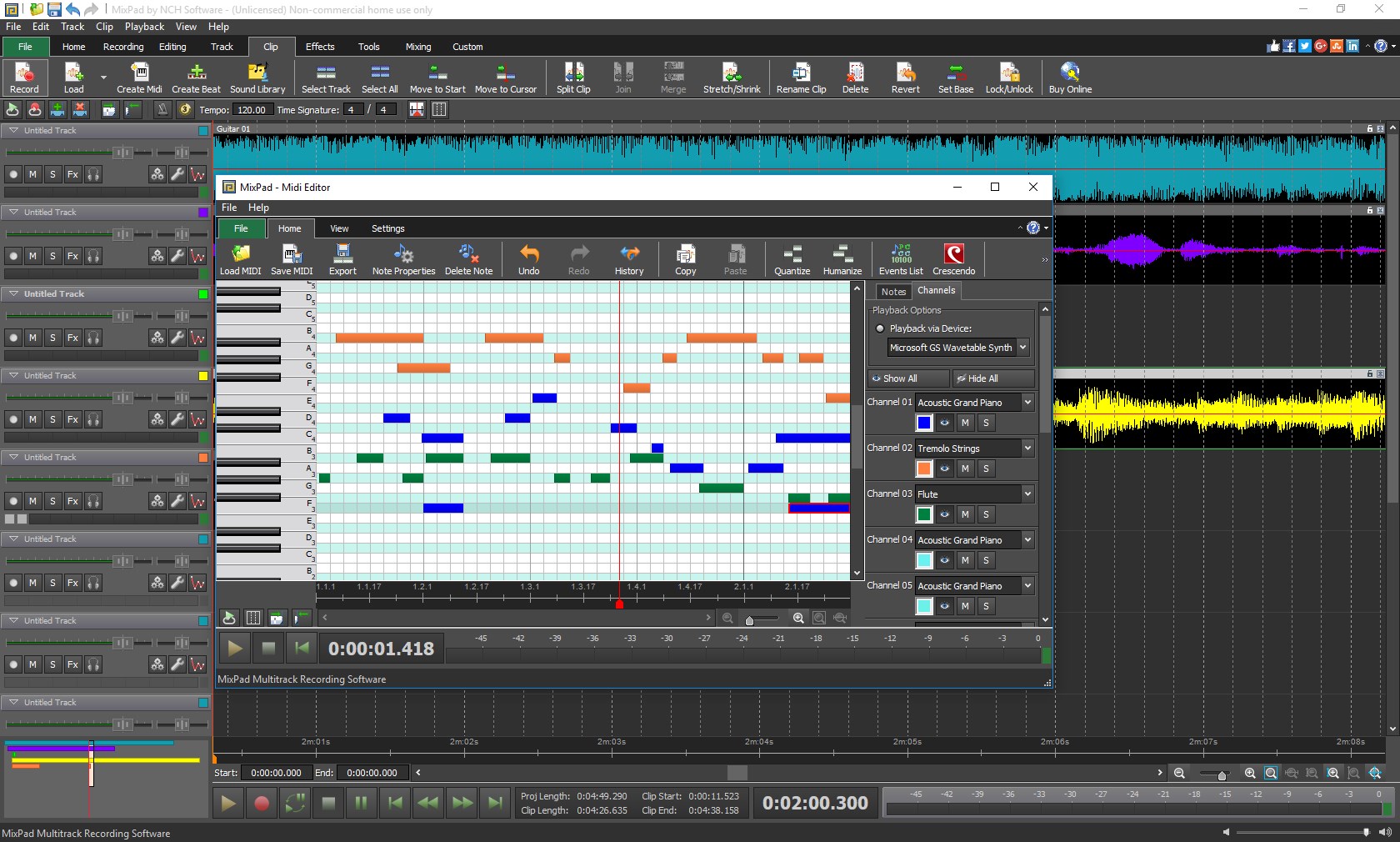Open the Crescendo tool
Screen dimensions: 1400x842
(954, 259)
